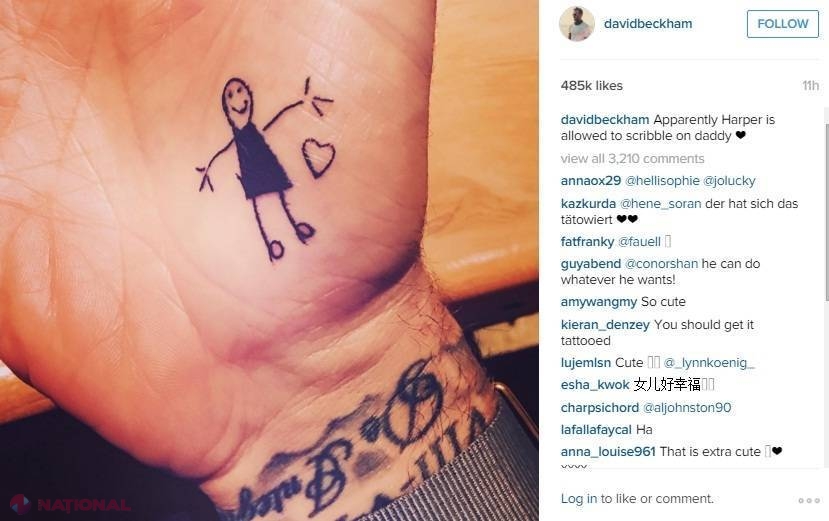Screen dimensions: 829x521
Task: Visit kieran_denzey profile
Action: tap(605, 325)
